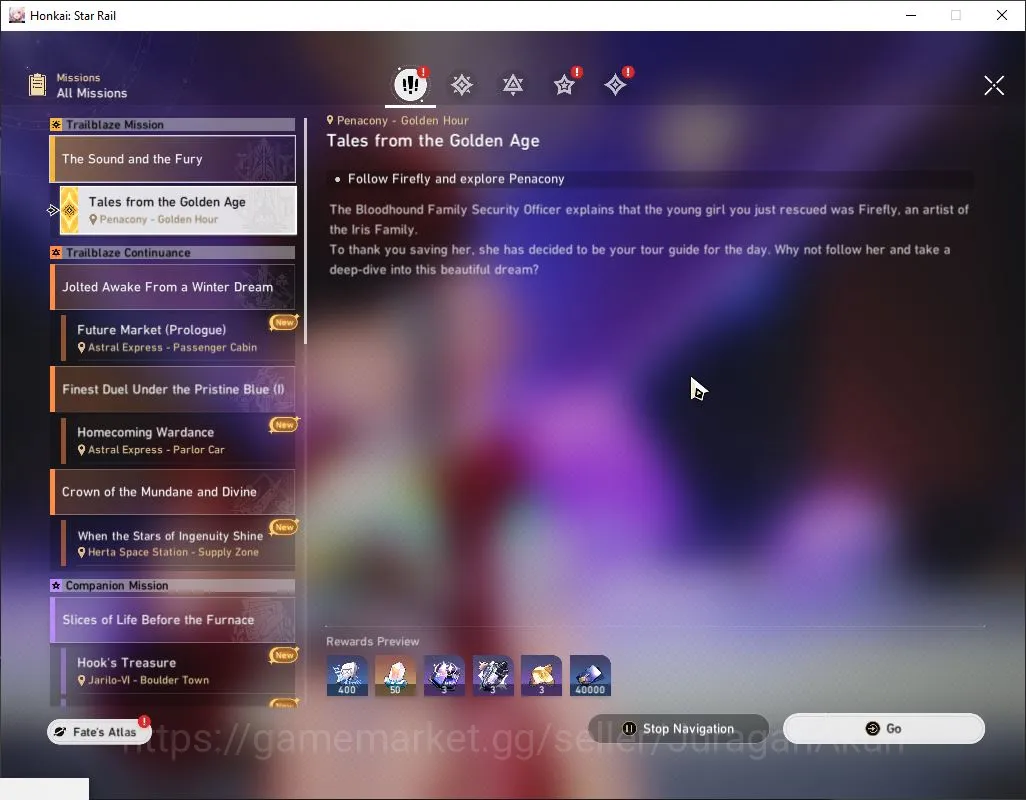Screen dimensions: 1026x800
Task: Switch to Companion Mission star filter icon
Action: pyautogui.click(x=564, y=84)
